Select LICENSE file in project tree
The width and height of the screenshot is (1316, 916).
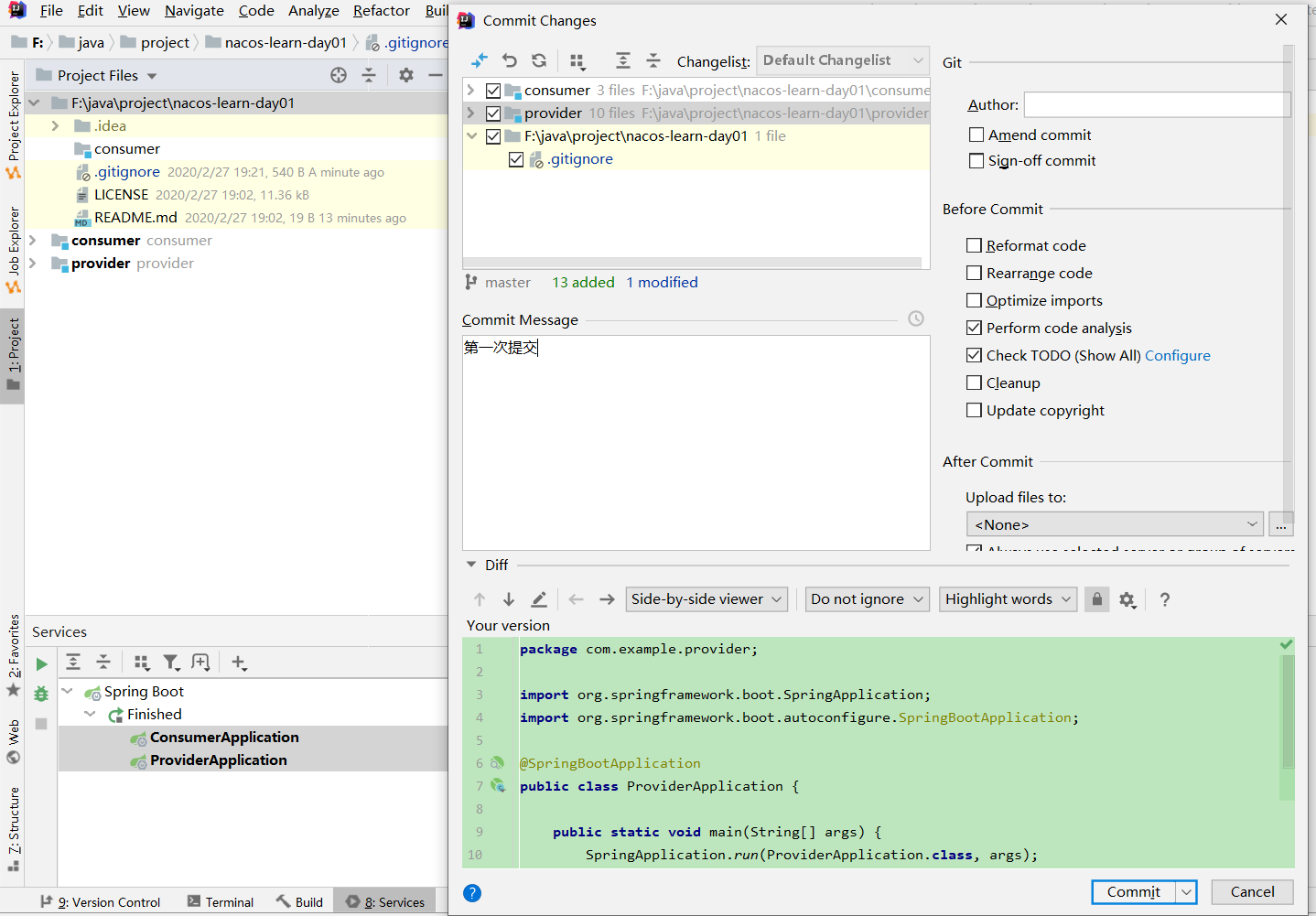tap(121, 195)
